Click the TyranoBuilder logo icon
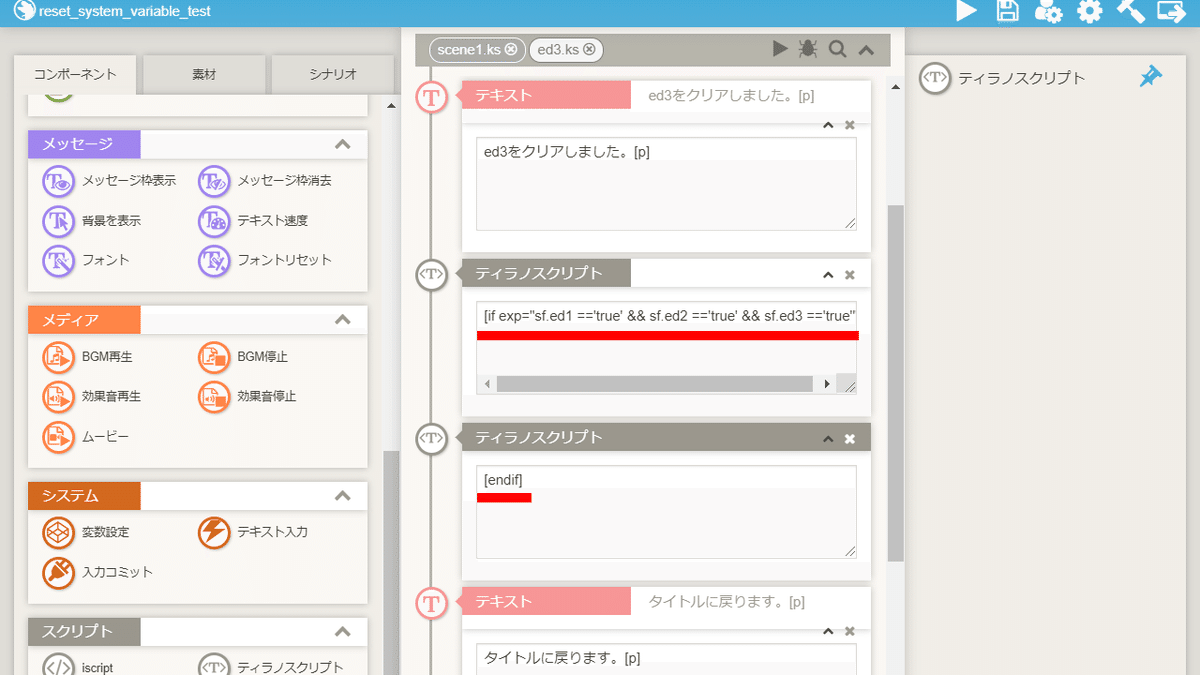 (x=25, y=12)
